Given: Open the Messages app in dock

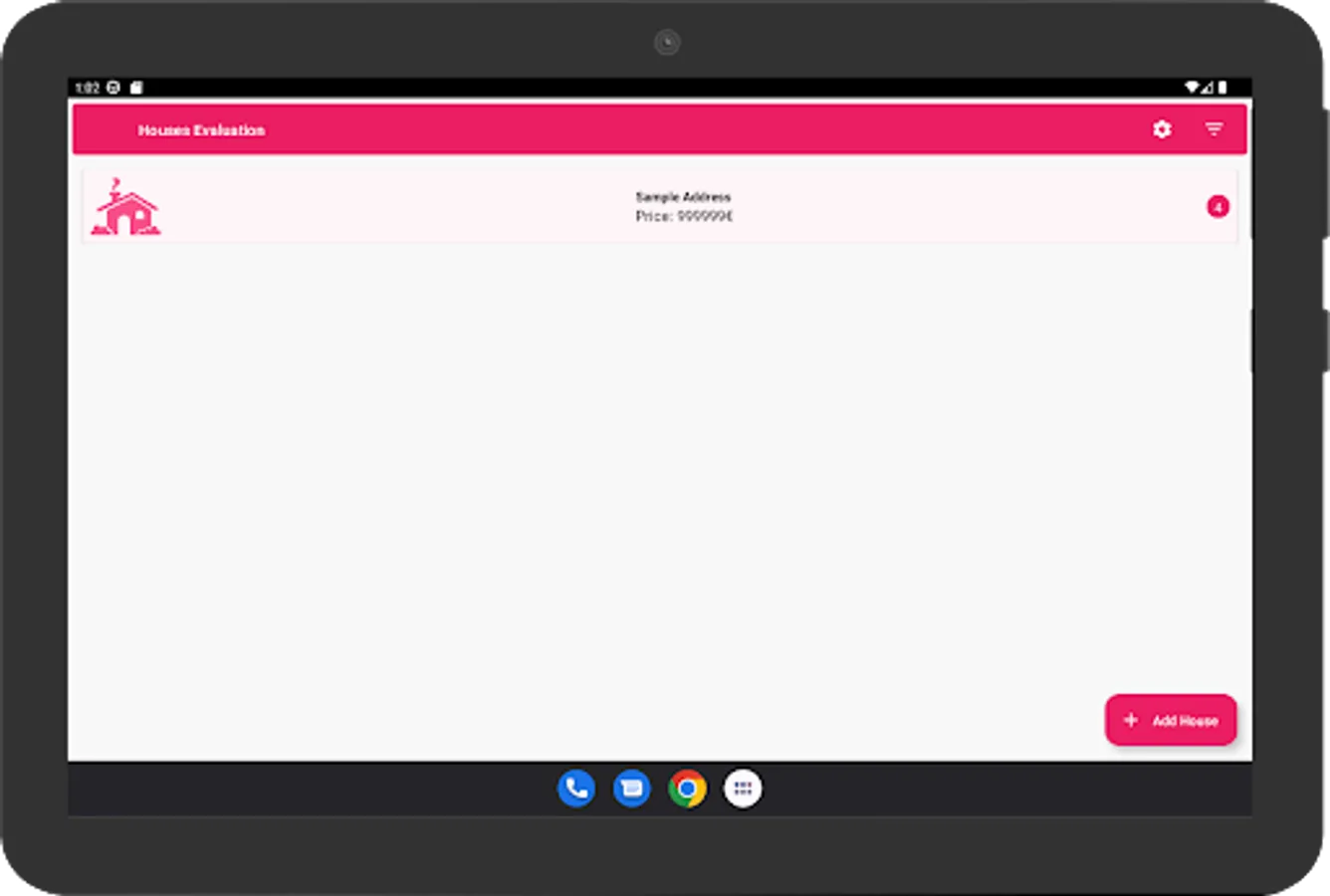Looking at the screenshot, I should pos(632,788).
